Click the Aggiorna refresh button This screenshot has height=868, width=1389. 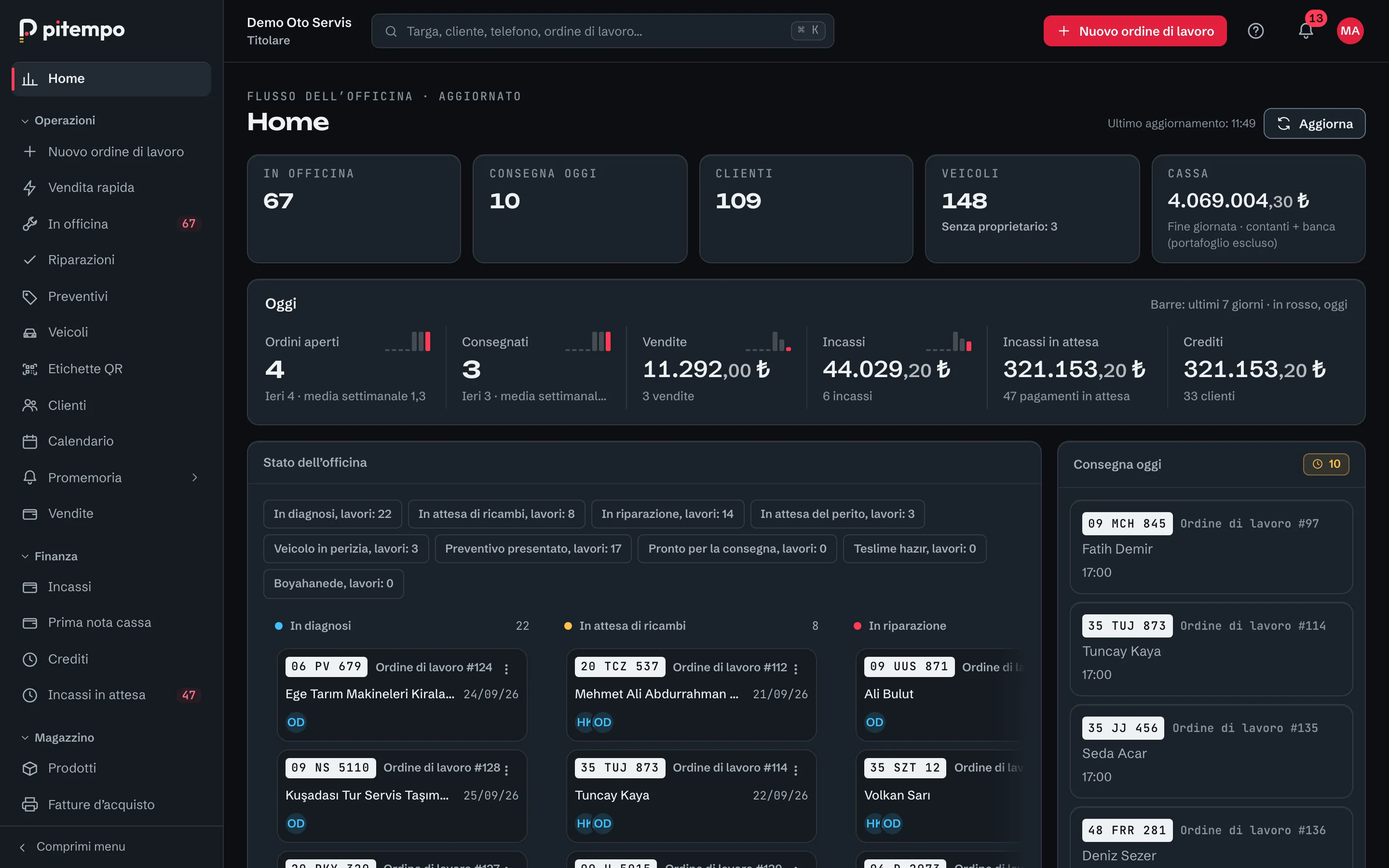click(1314, 123)
